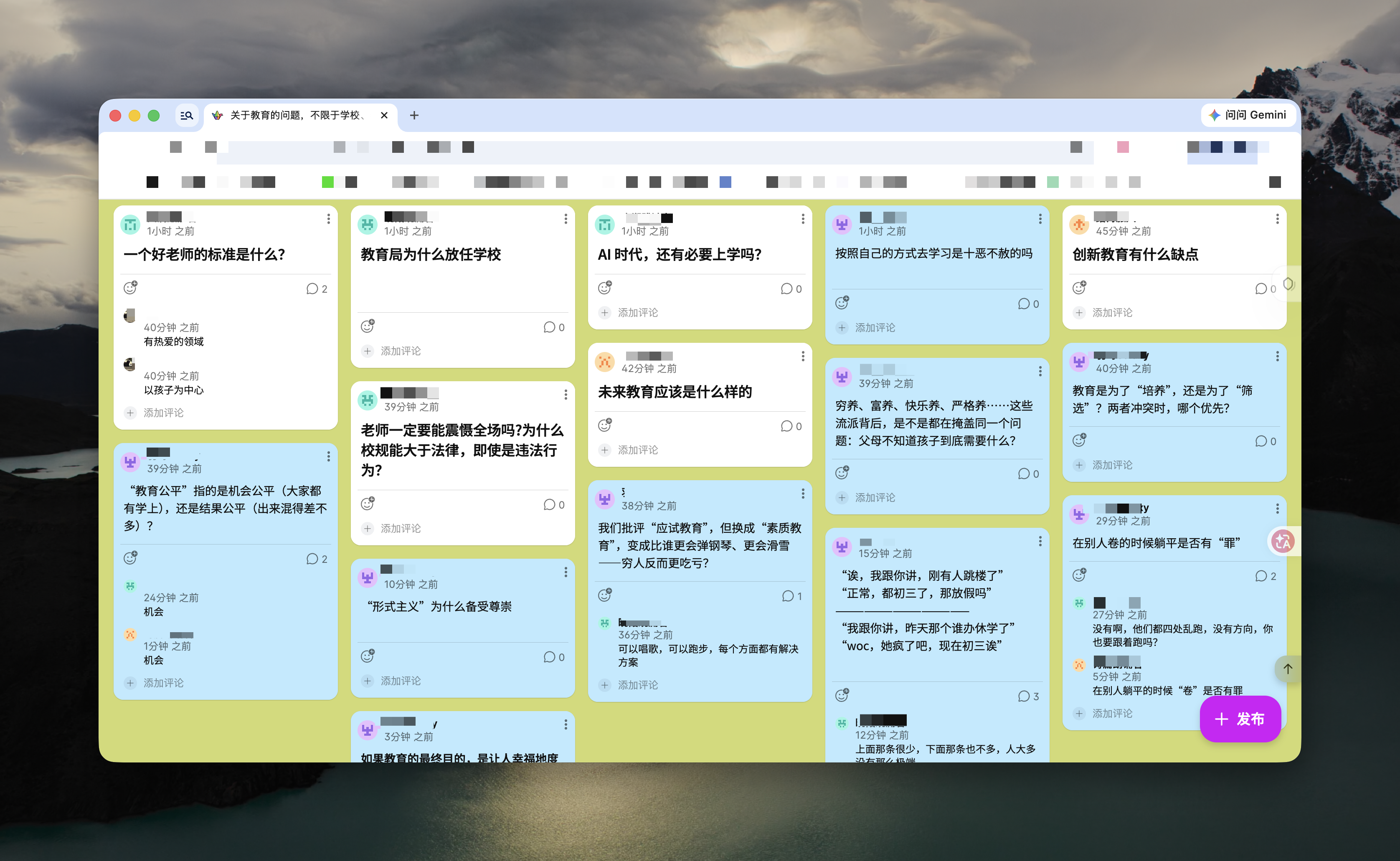Close the 关于教育的问题 tab
This screenshot has height=861, width=1400.
coord(385,116)
